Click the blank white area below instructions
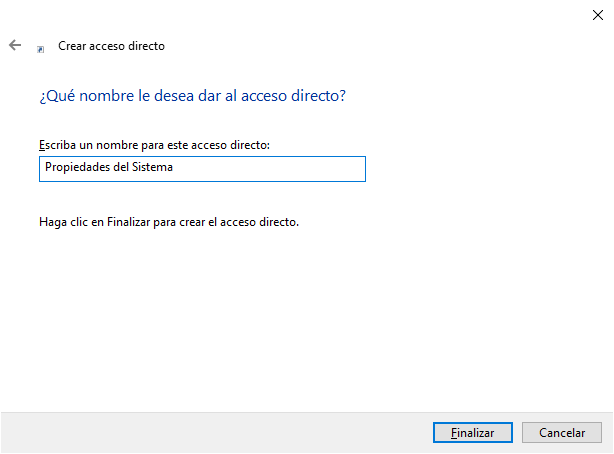This screenshot has height=454, width=614. click(x=300, y=320)
